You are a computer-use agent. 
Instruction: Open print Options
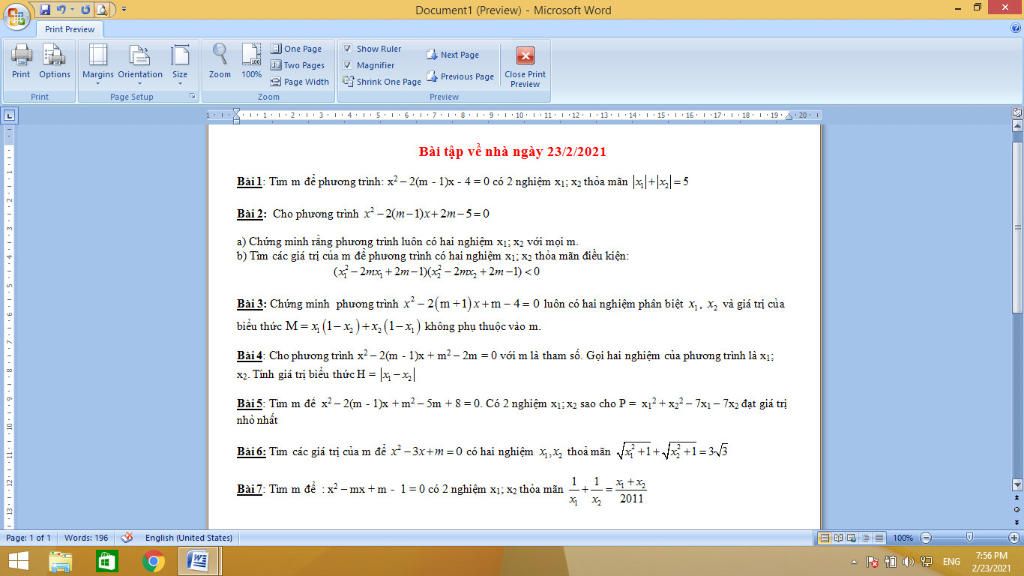click(54, 61)
